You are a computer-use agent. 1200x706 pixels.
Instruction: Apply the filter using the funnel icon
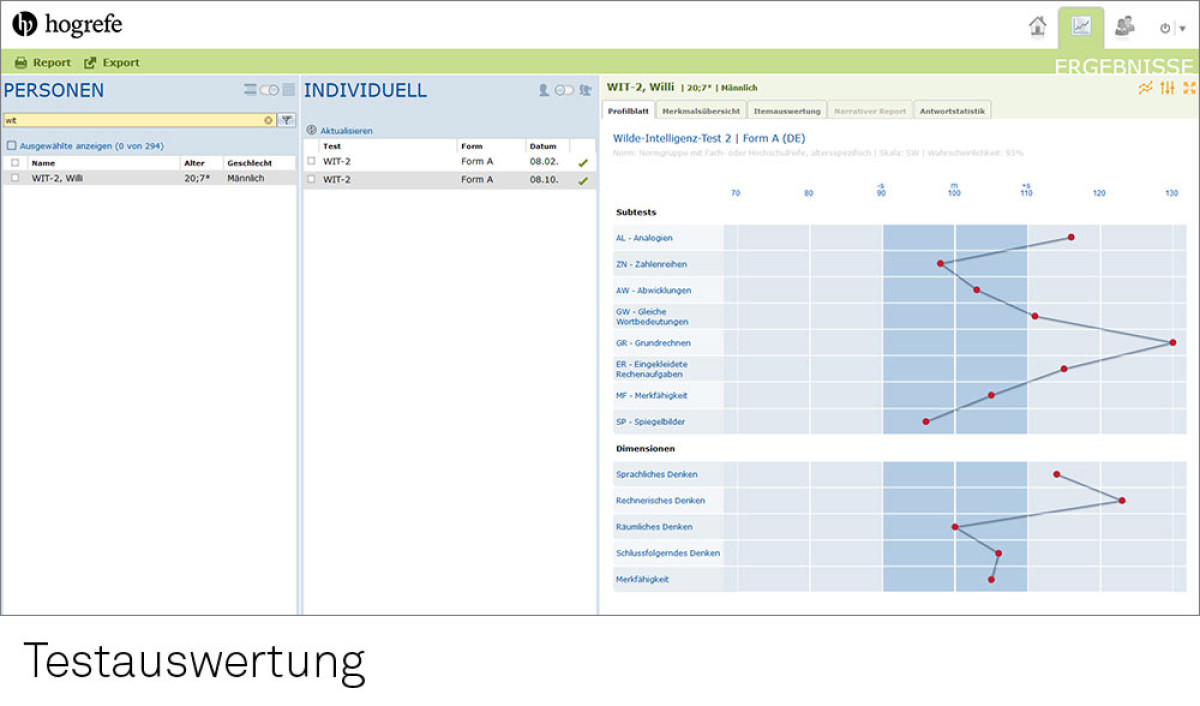(x=287, y=120)
